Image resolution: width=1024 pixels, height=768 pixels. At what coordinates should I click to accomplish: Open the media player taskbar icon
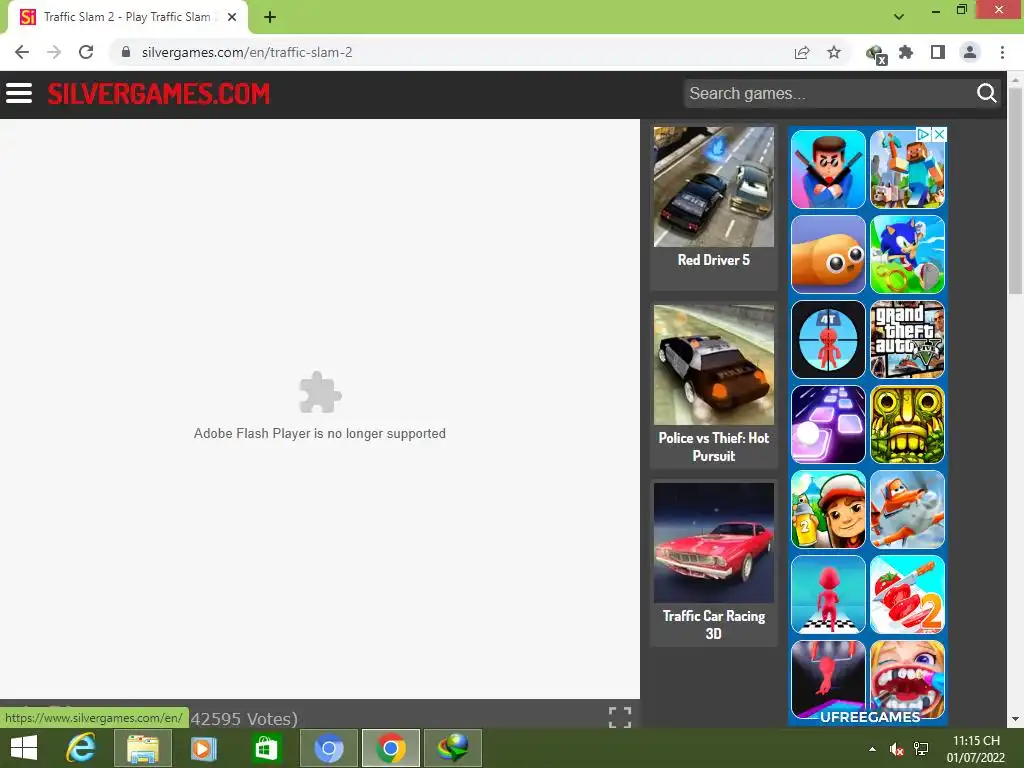point(204,748)
